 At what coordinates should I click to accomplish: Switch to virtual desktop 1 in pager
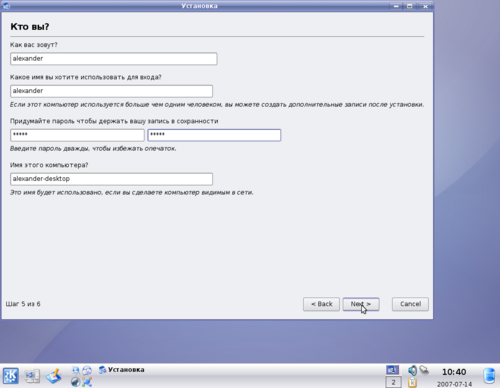click(393, 370)
